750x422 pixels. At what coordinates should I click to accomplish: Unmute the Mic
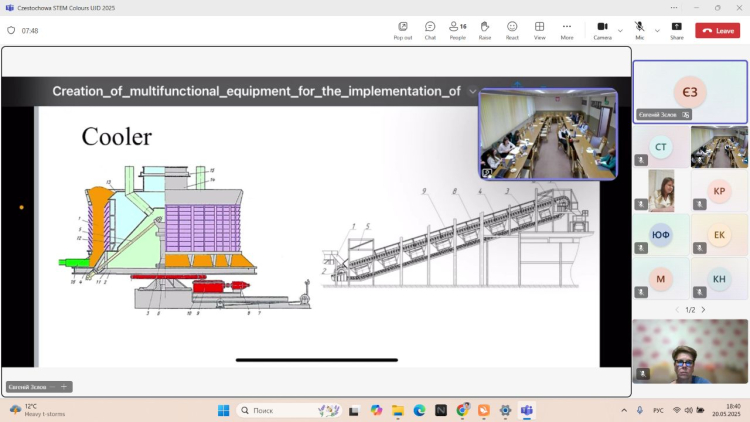(x=640, y=30)
